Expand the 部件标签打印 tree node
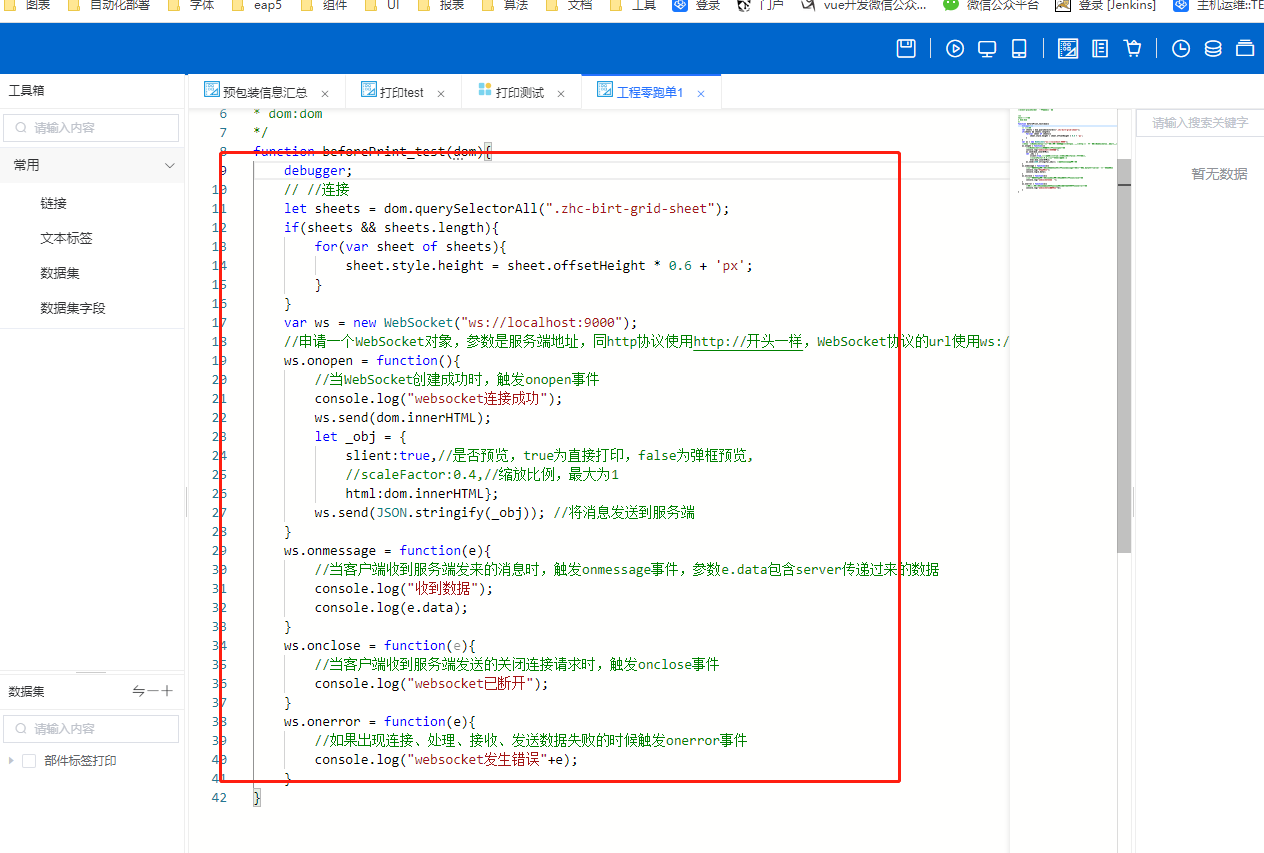Image resolution: width=1264 pixels, height=853 pixels. pos(11,761)
